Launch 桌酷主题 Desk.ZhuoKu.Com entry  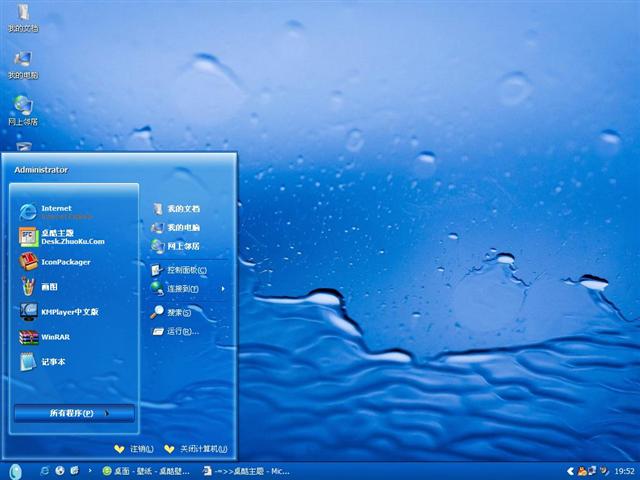[x=61, y=237]
